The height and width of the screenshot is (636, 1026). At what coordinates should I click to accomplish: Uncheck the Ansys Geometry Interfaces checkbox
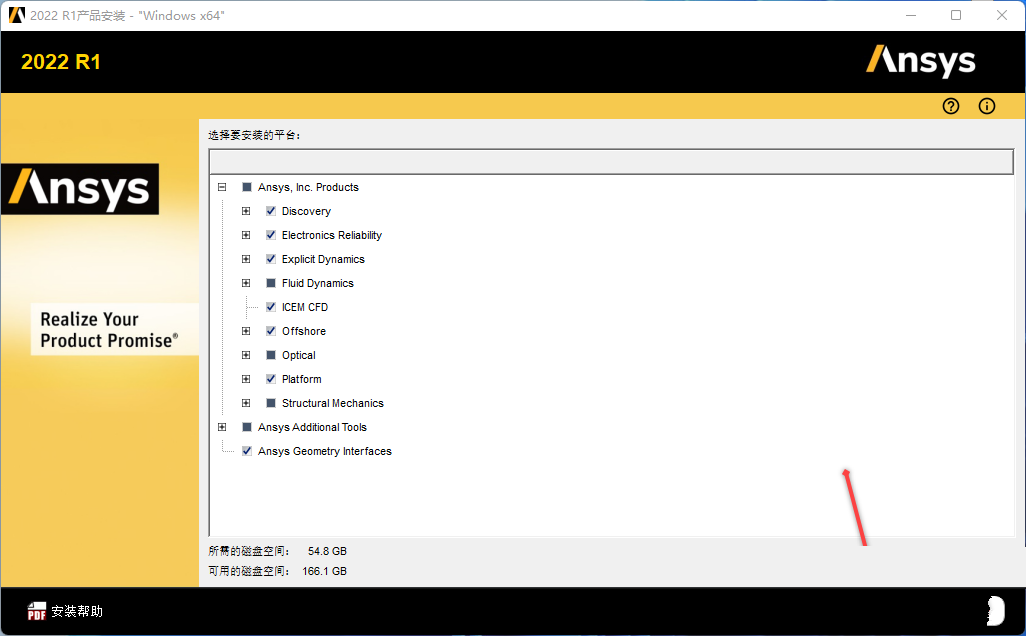[x=247, y=451]
